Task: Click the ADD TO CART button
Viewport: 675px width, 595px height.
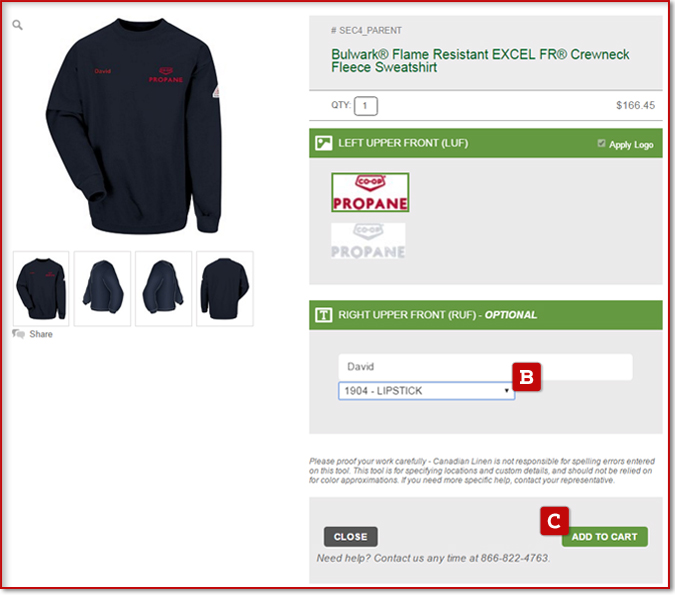Action: (604, 537)
